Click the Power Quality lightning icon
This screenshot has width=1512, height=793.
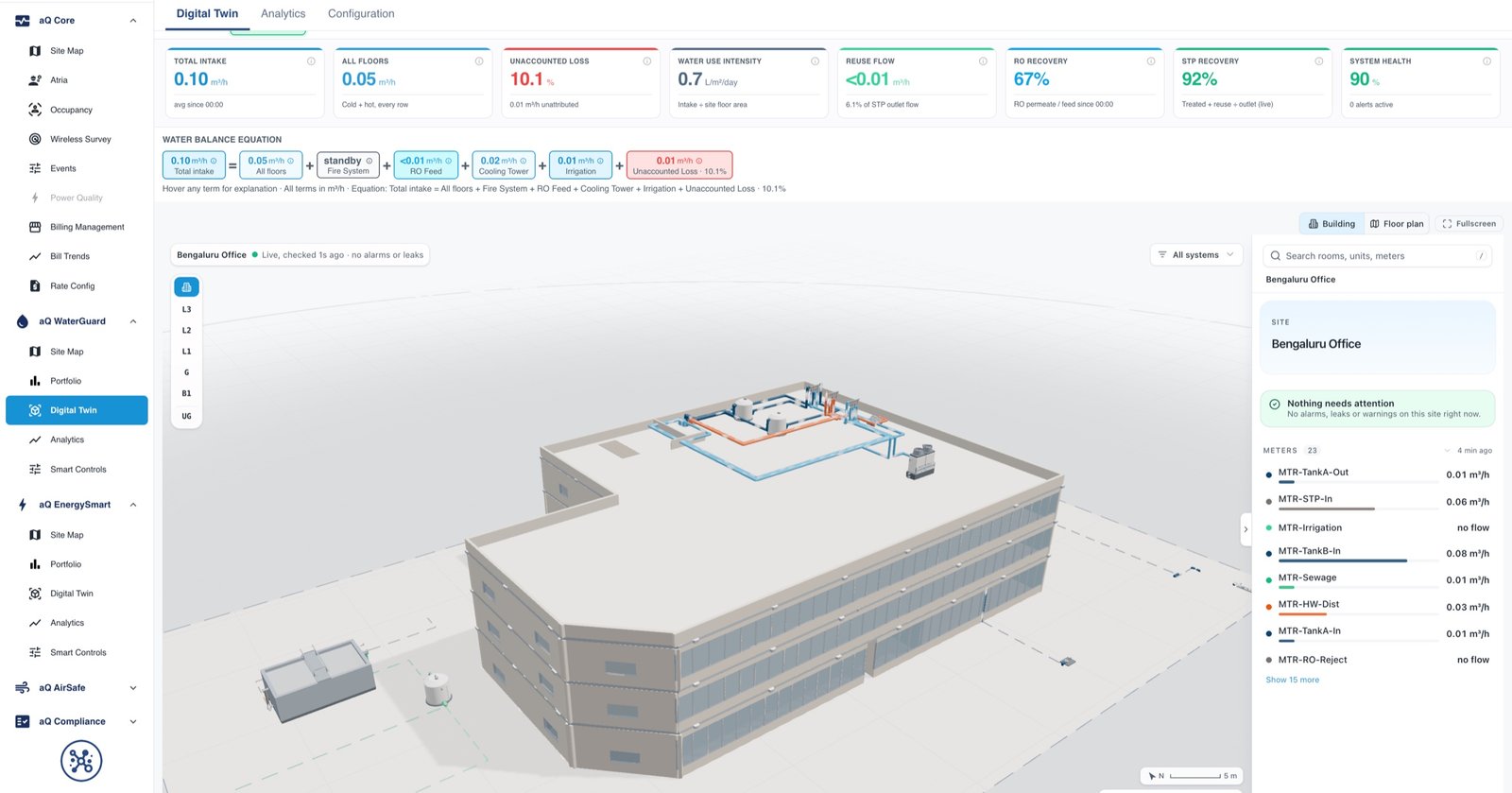(x=35, y=198)
